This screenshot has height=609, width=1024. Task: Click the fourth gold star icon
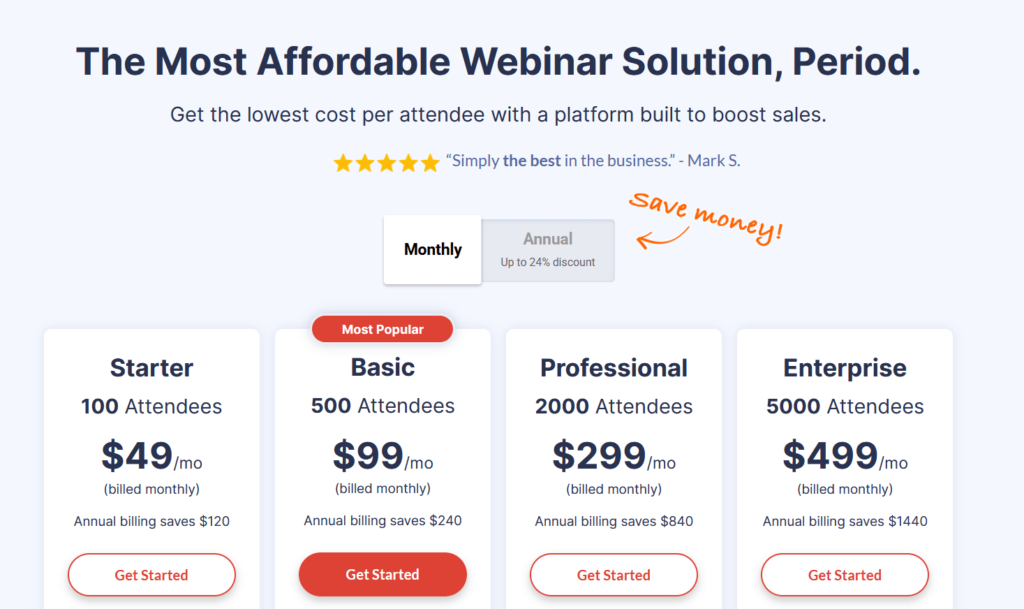(408, 161)
